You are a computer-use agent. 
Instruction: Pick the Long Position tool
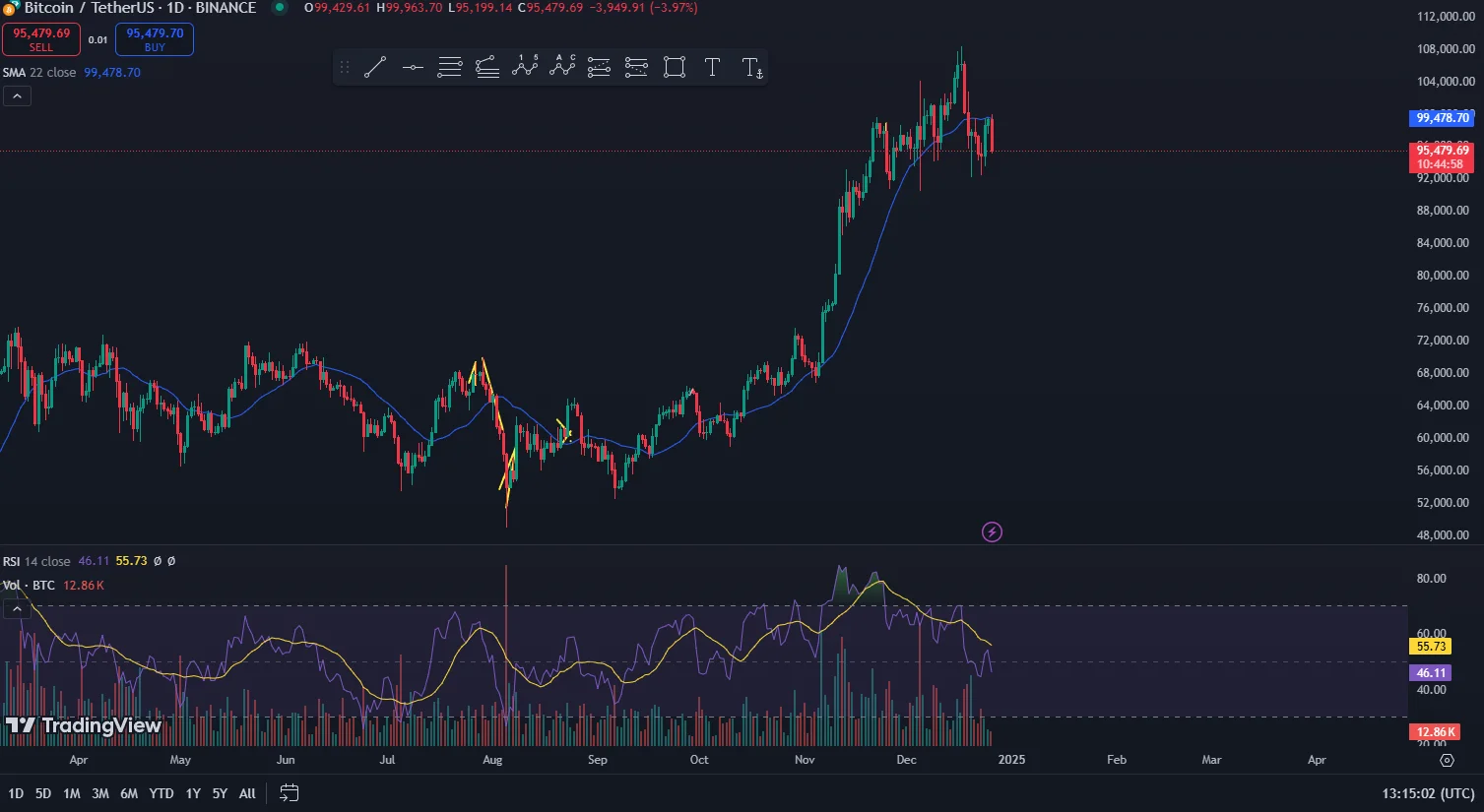599,68
